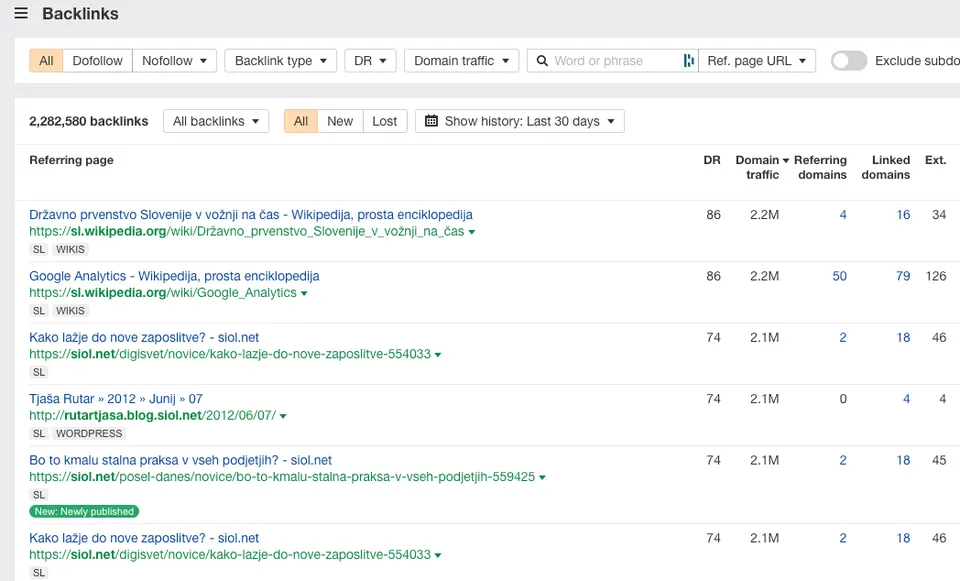Expand URL arrow for bo-to-kmalu-stalna-praksa URL
Screen dimensions: 960x581
(542, 477)
